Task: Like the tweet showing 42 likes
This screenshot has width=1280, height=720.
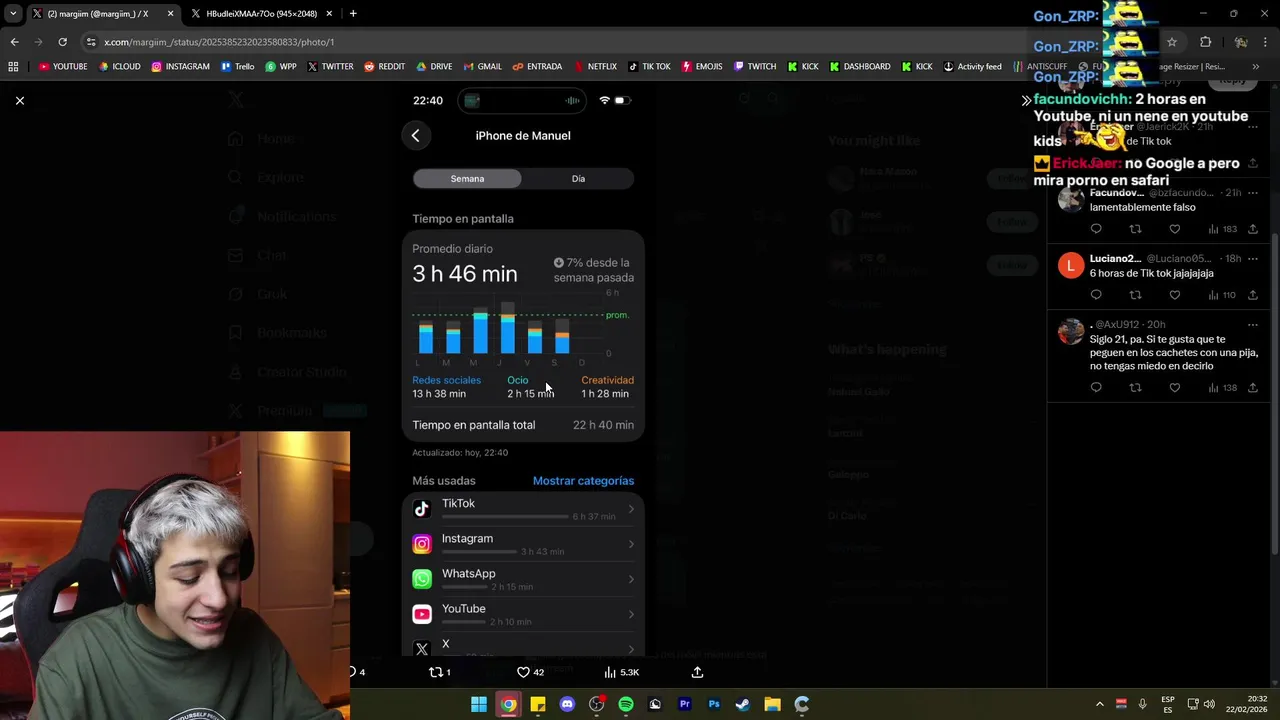Action: (x=523, y=672)
